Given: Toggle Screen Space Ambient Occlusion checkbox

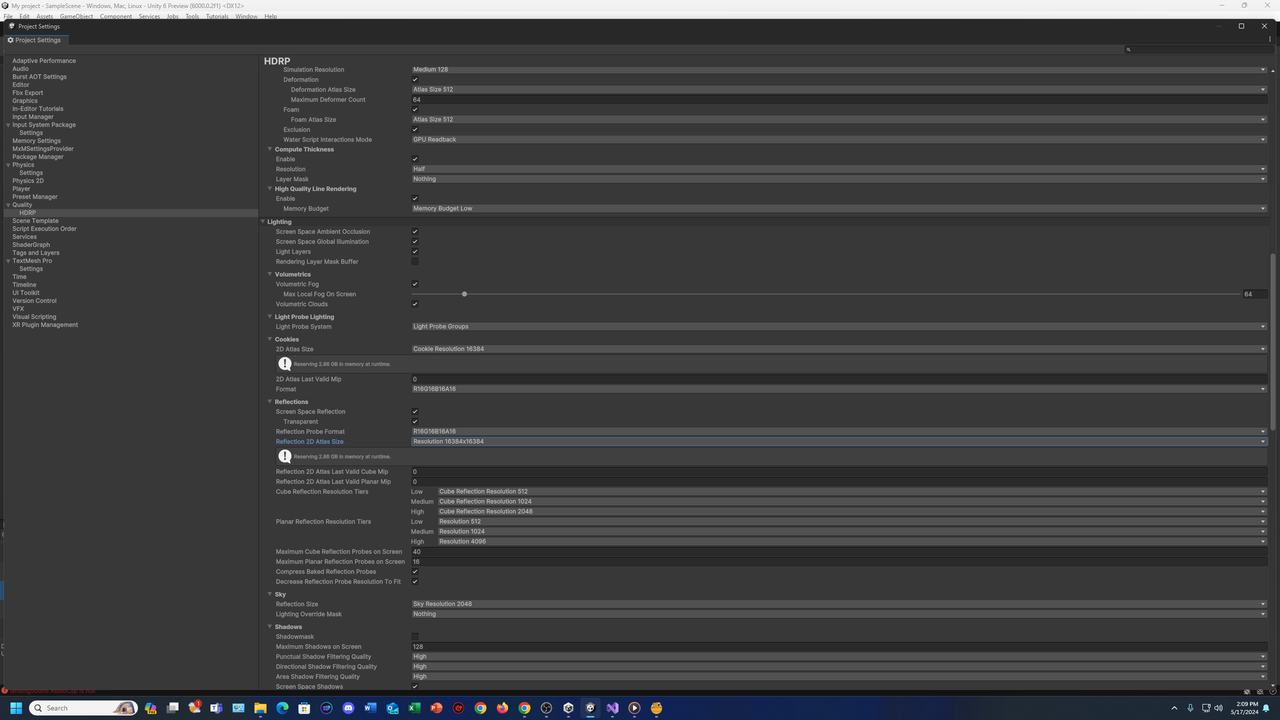Looking at the screenshot, I should (x=415, y=232).
